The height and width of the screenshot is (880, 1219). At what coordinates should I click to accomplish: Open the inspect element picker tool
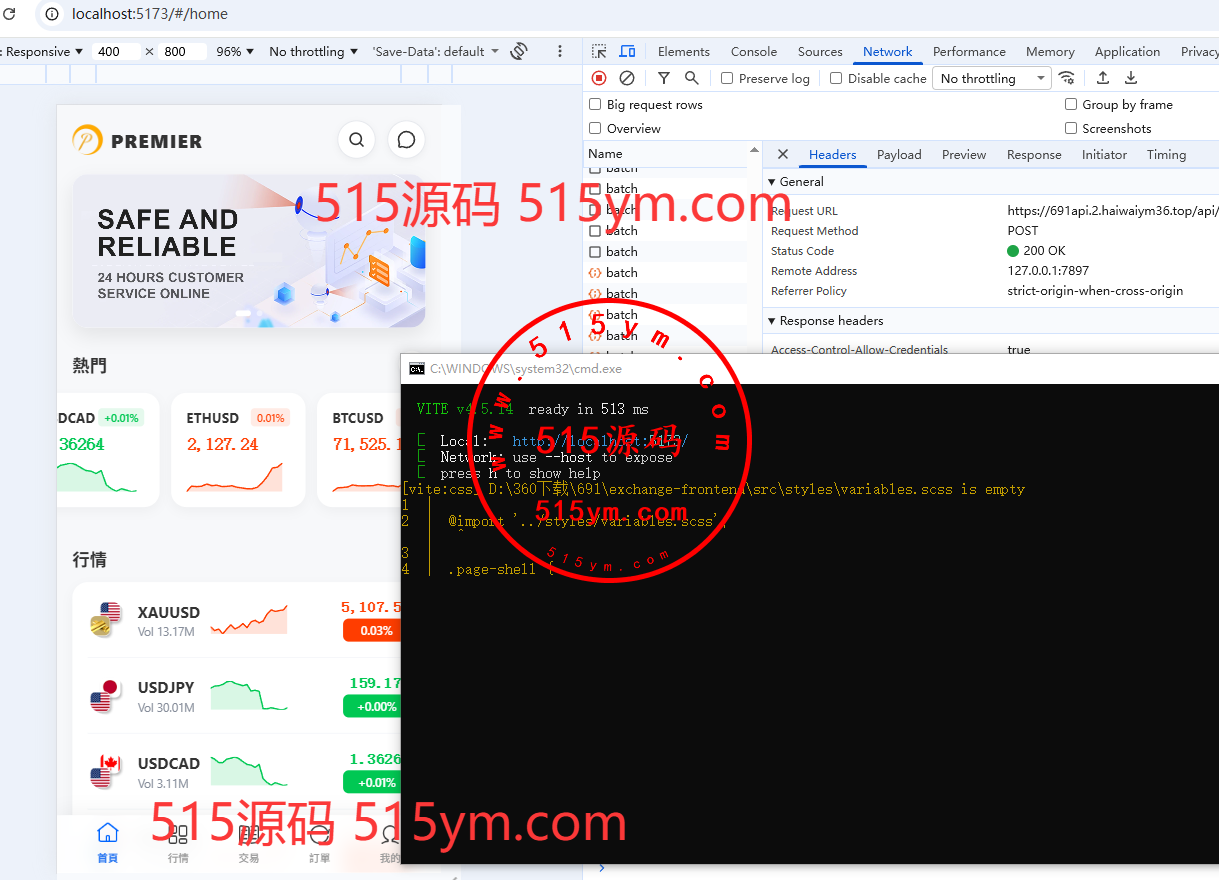pos(599,52)
